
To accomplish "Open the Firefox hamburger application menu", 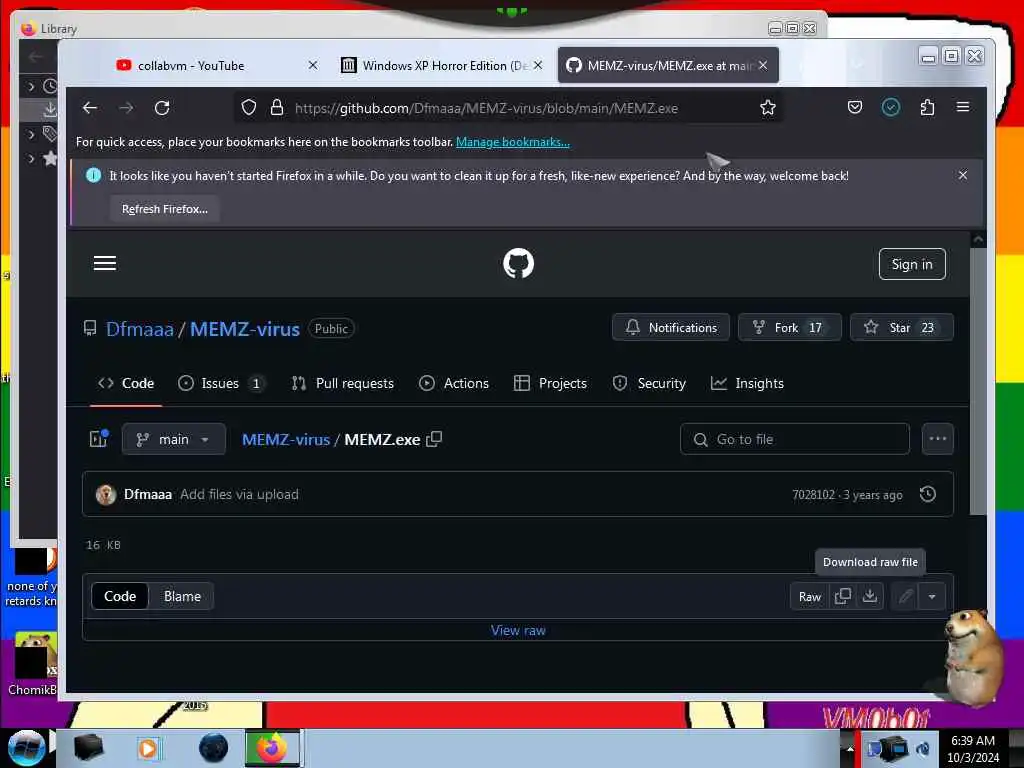I will [963, 107].
